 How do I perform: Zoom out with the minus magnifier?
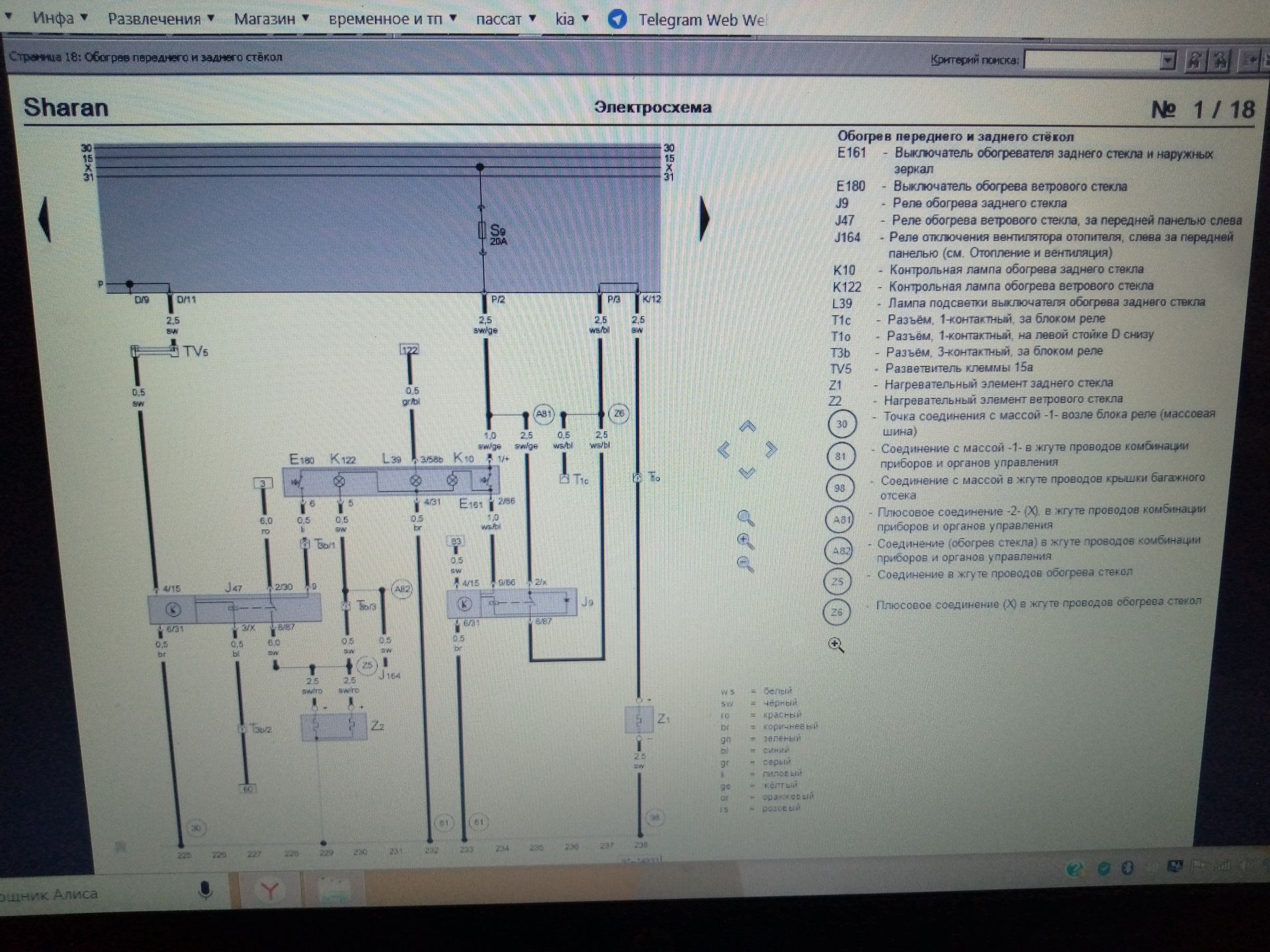coord(745,564)
